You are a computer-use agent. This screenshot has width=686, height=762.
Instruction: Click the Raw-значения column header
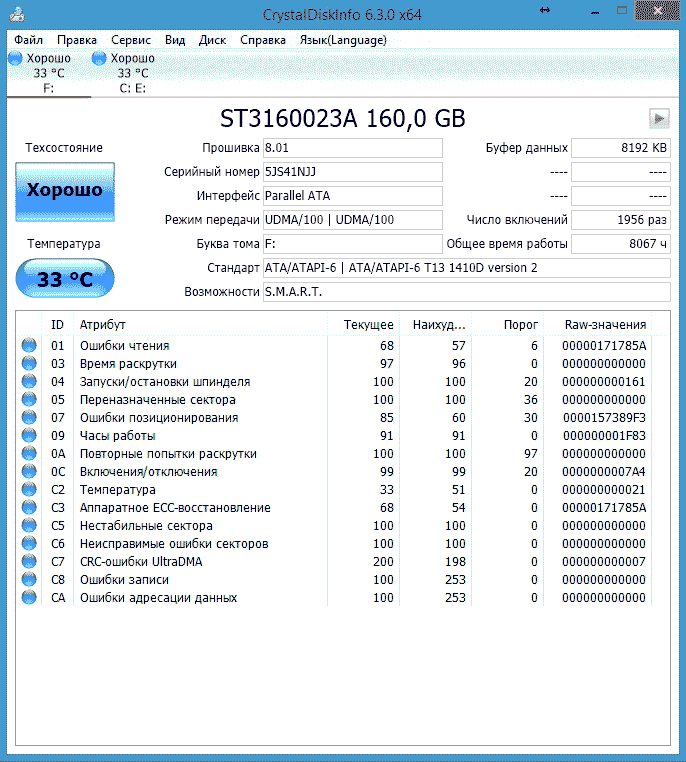(x=598, y=325)
